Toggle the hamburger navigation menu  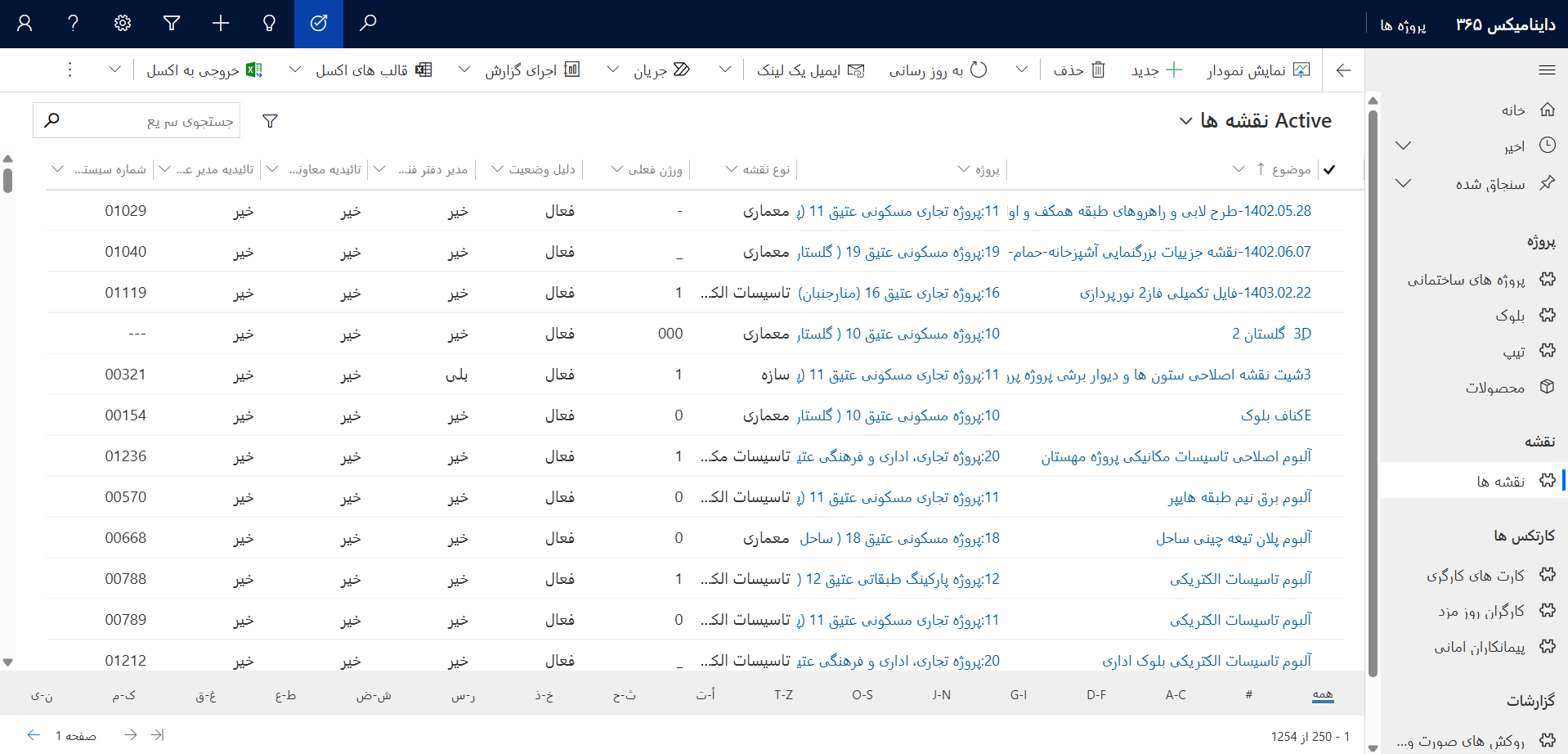point(1547,70)
